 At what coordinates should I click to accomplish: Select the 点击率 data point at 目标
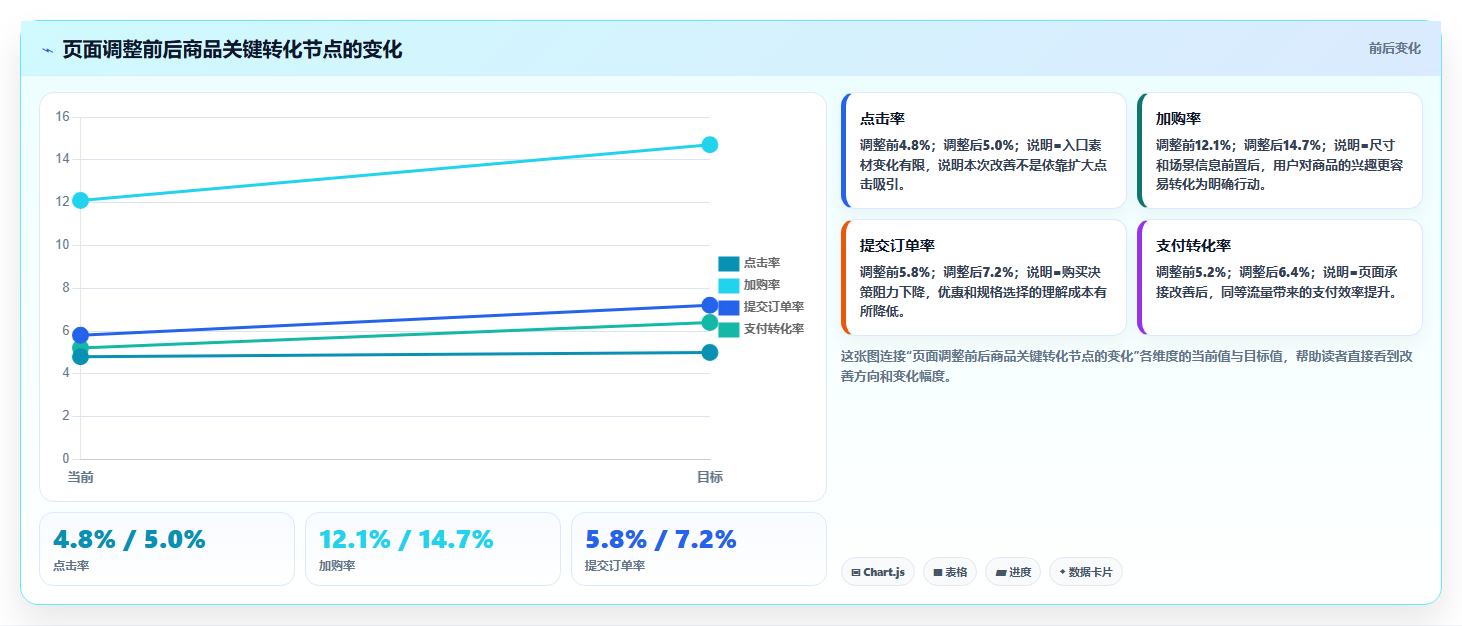coord(710,352)
